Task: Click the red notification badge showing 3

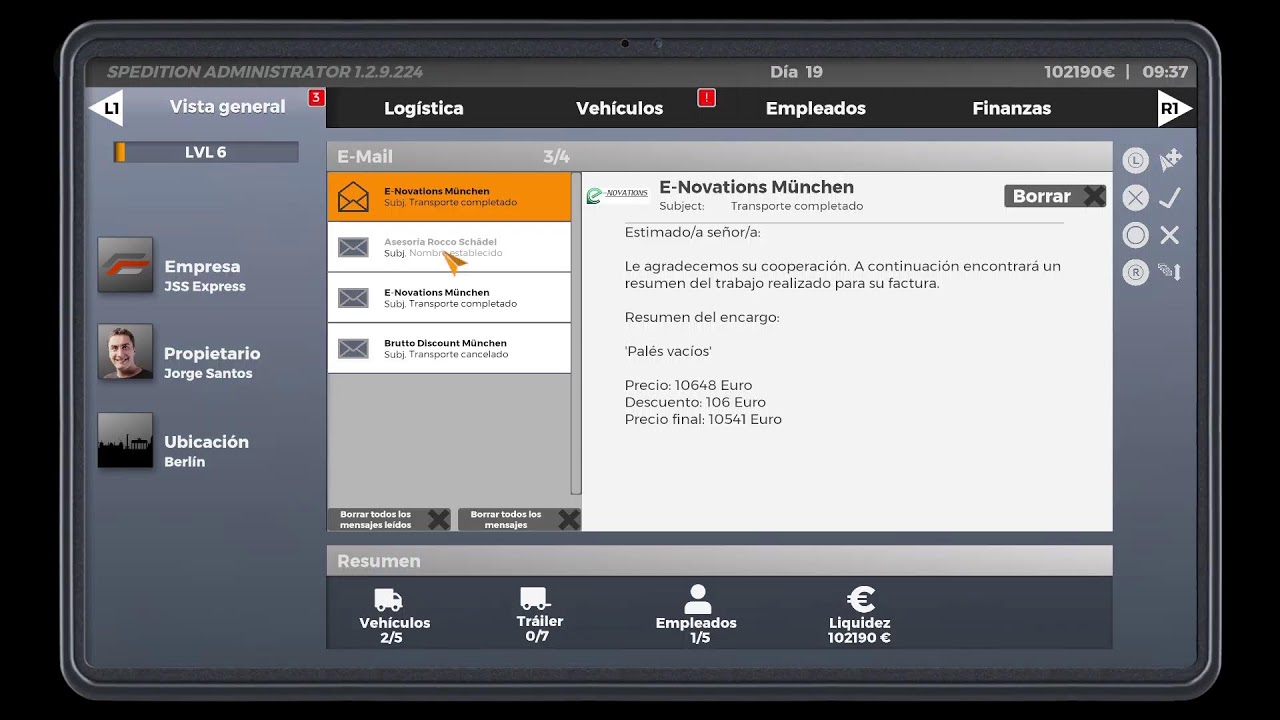Action: pos(316,97)
